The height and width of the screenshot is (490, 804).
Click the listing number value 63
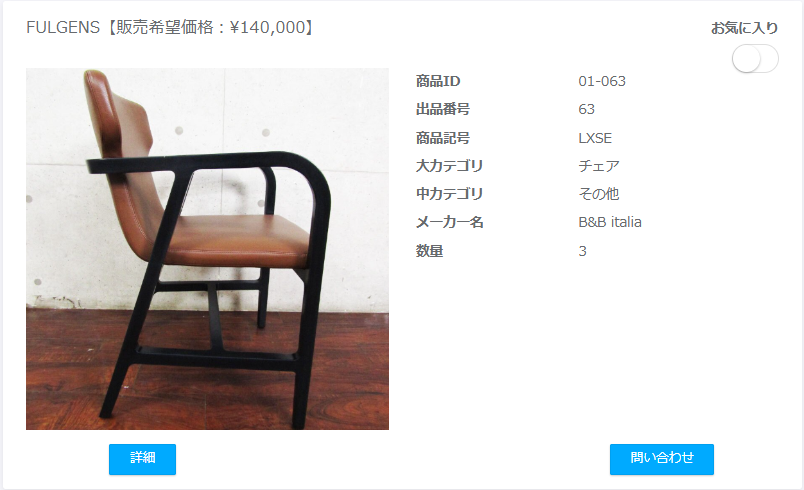[587, 109]
